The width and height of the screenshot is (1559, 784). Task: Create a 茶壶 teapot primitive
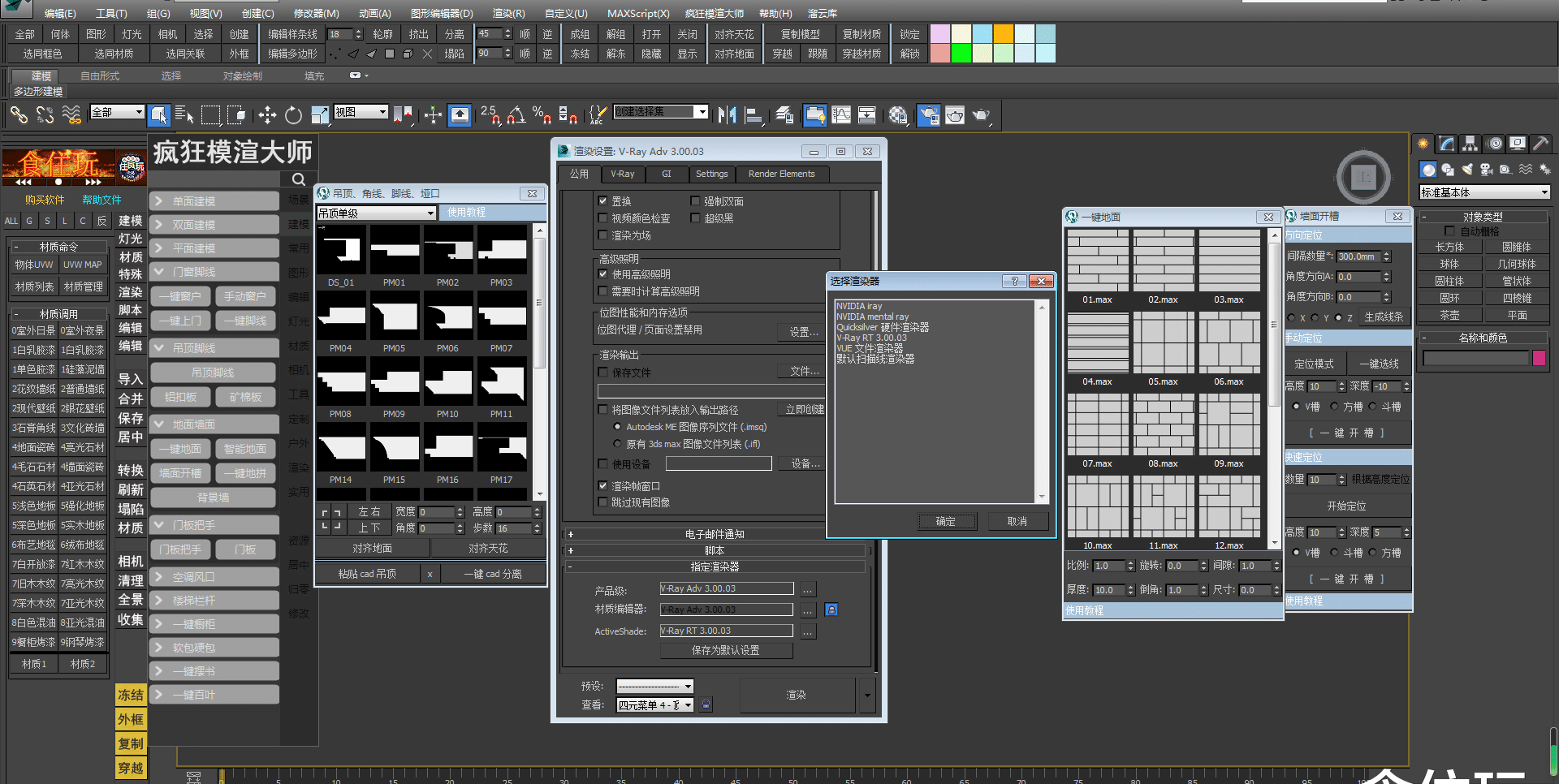pos(1449,315)
